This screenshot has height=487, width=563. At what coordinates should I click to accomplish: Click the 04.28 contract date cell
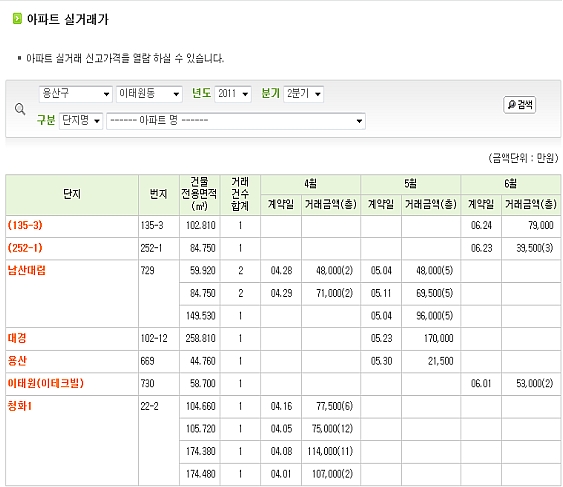(x=281, y=270)
